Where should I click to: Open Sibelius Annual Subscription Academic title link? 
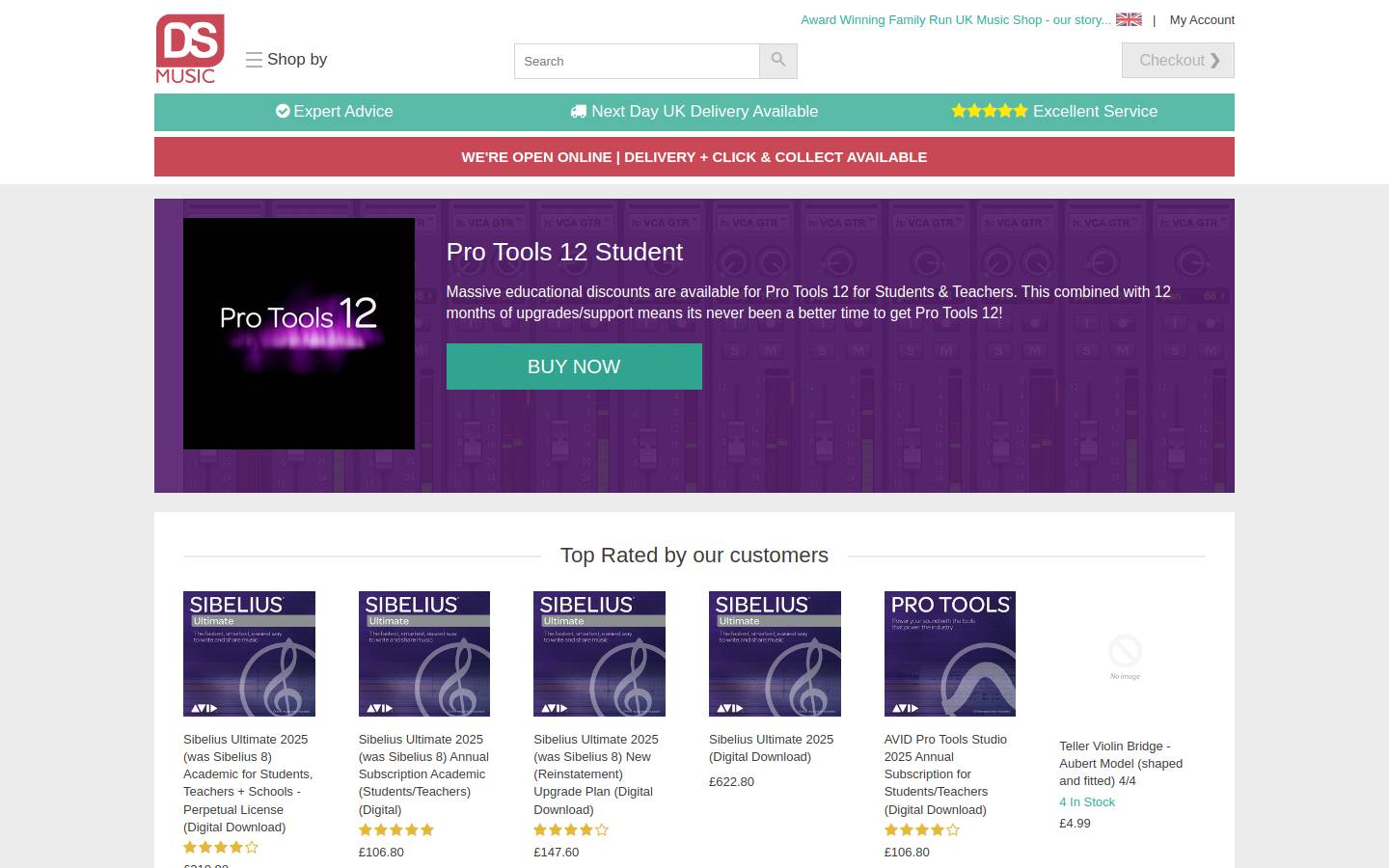423,774
